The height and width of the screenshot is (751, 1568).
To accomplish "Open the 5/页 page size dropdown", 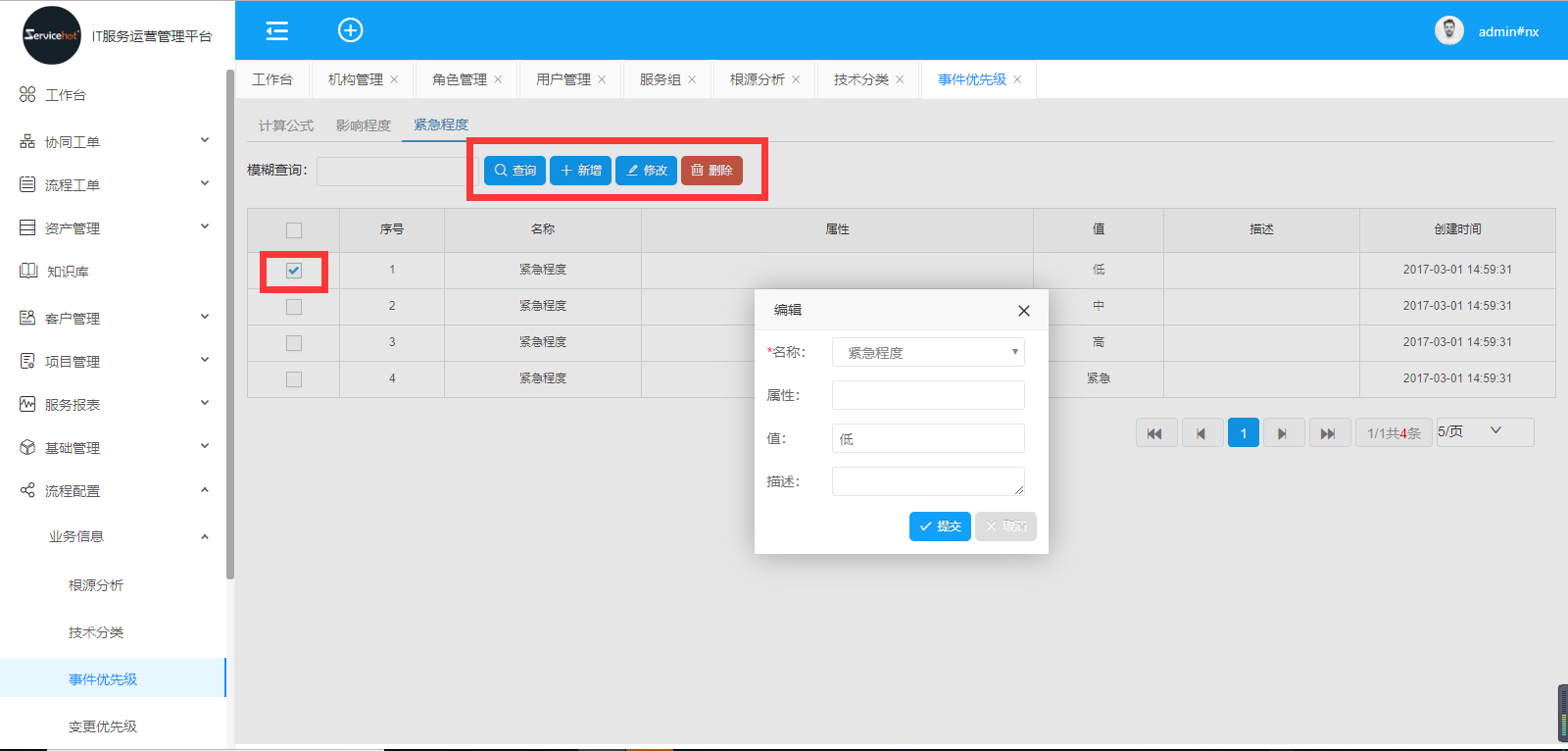I will [x=1484, y=431].
